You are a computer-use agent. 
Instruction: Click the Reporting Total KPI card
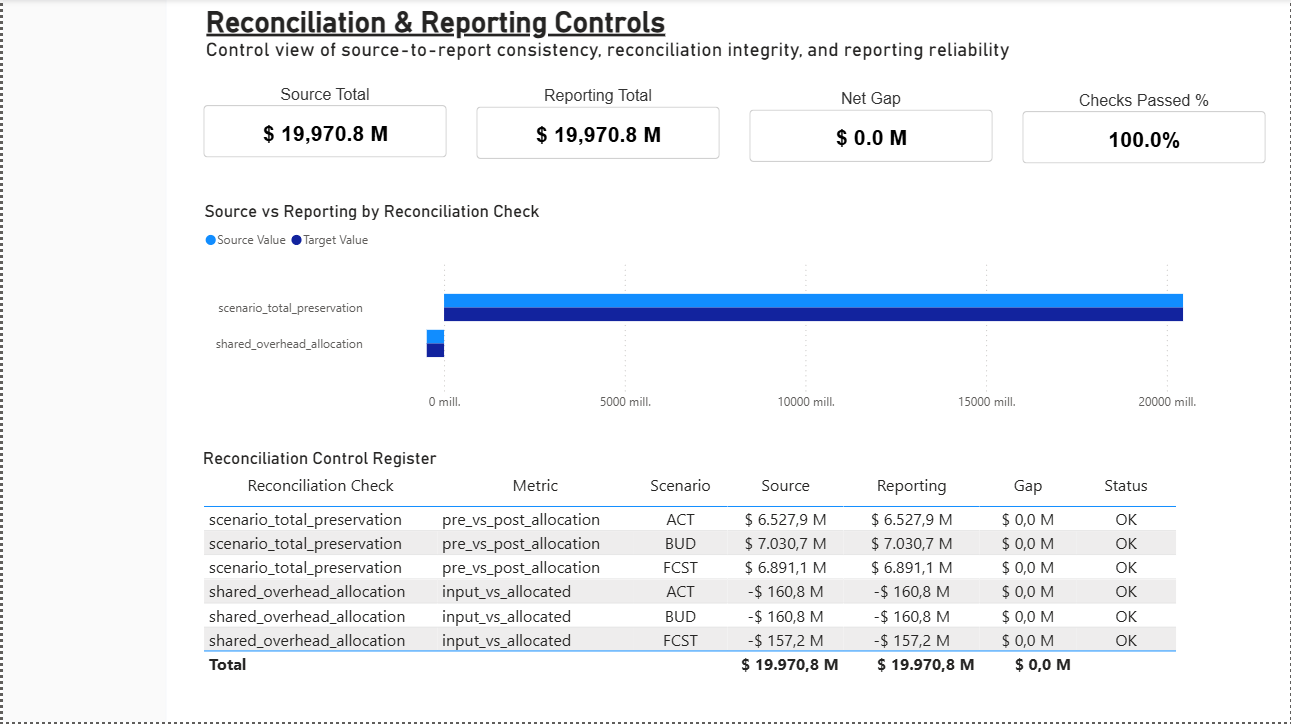pyautogui.click(x=597, y=131)
